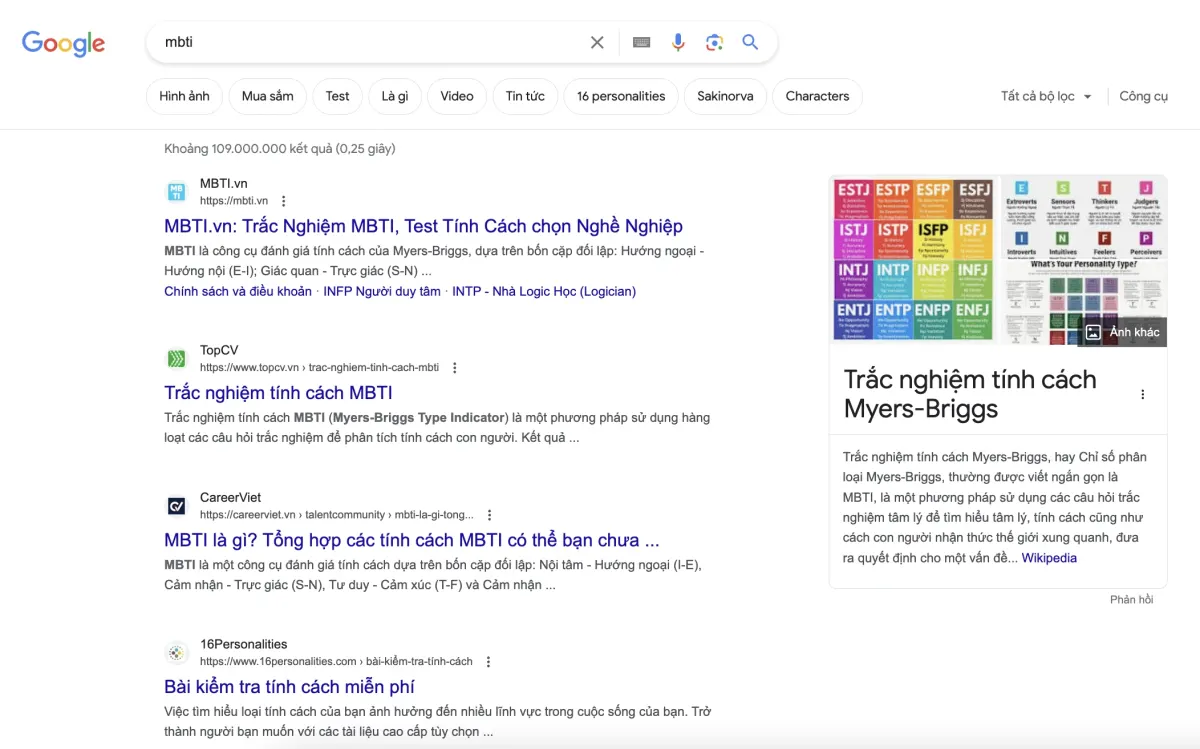Viewport: 1200px width, 749px height.
Task: Open knowledge panel three-dot menu
Action: click(1143, 394)
